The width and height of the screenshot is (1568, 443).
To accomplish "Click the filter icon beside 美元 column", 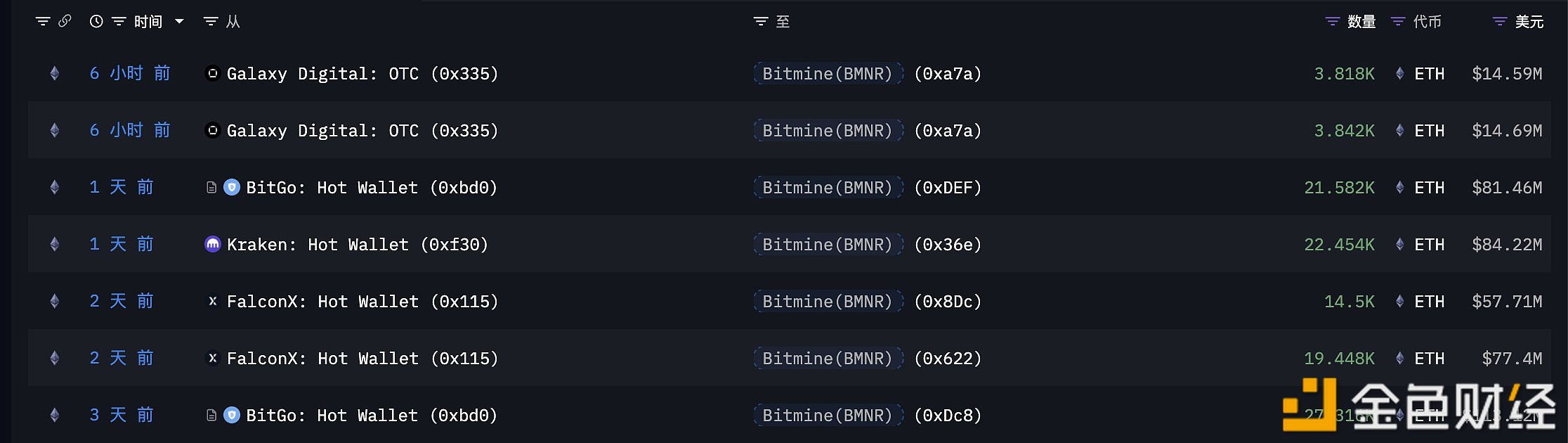I will (1498, 21).
